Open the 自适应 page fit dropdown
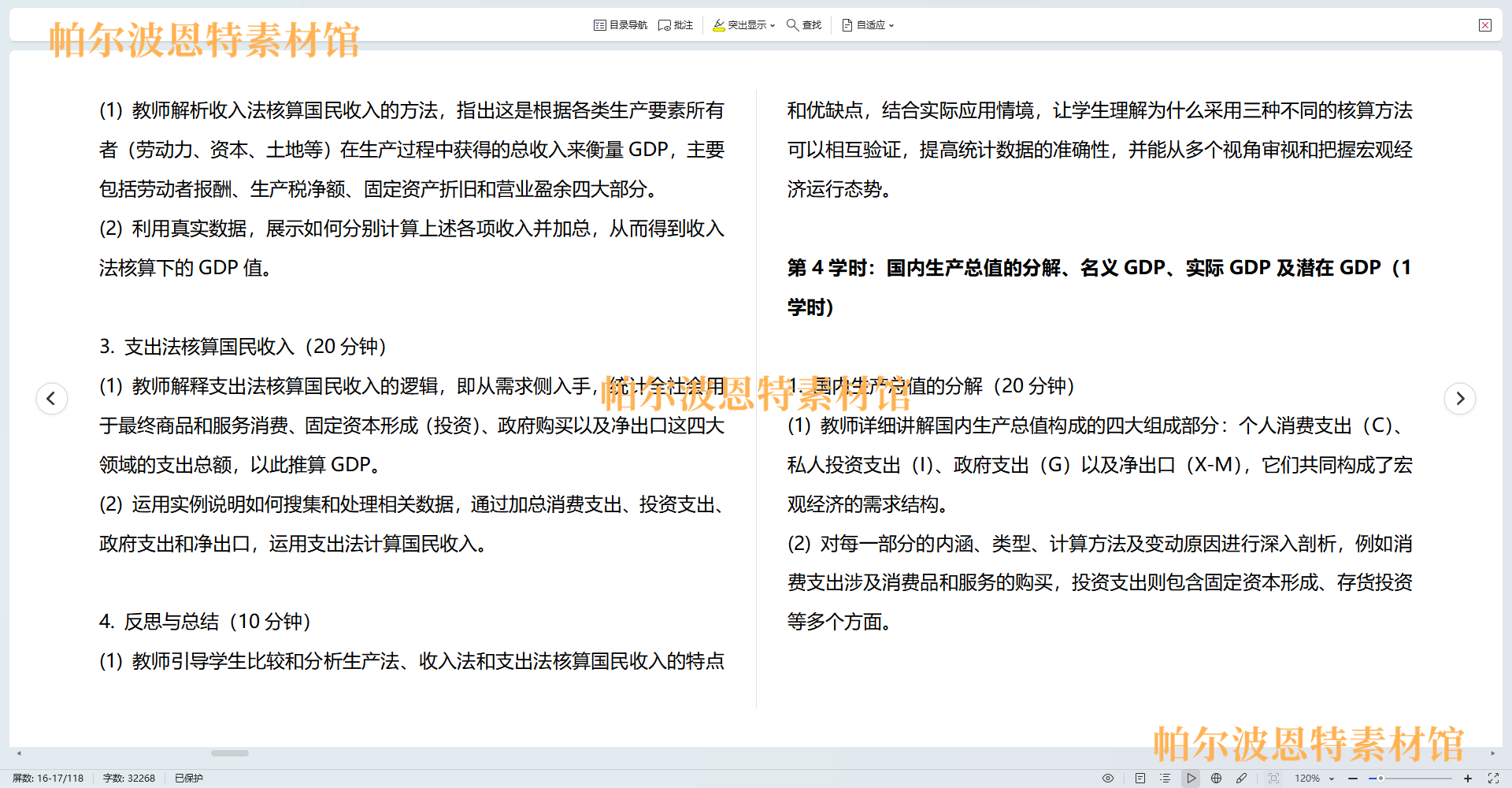 867,25
